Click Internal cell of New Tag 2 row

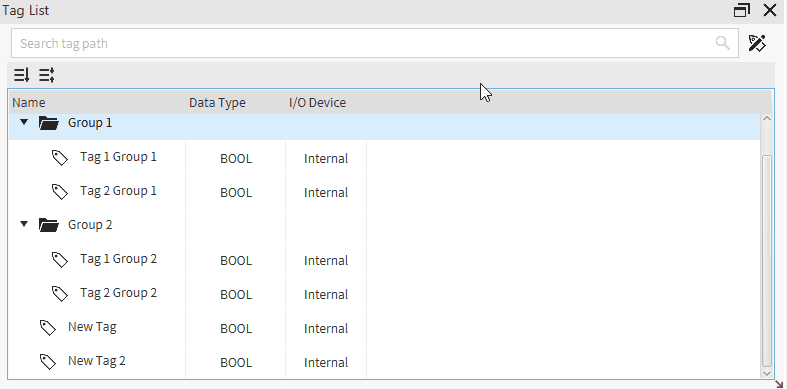[x=326, y=363]
